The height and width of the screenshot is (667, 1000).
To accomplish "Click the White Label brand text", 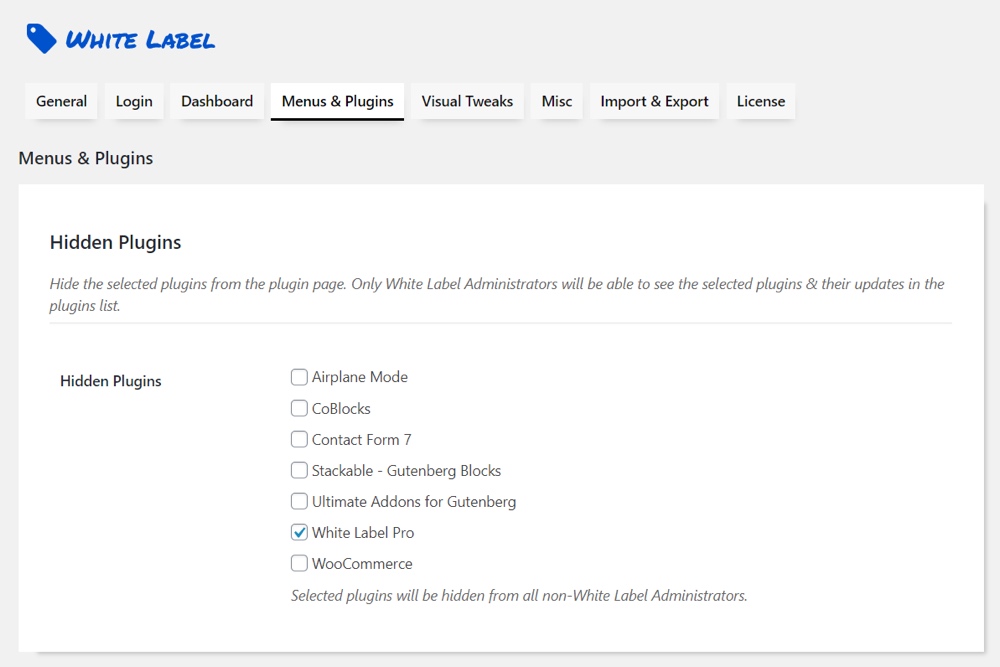I will click(x=140, y=40).
